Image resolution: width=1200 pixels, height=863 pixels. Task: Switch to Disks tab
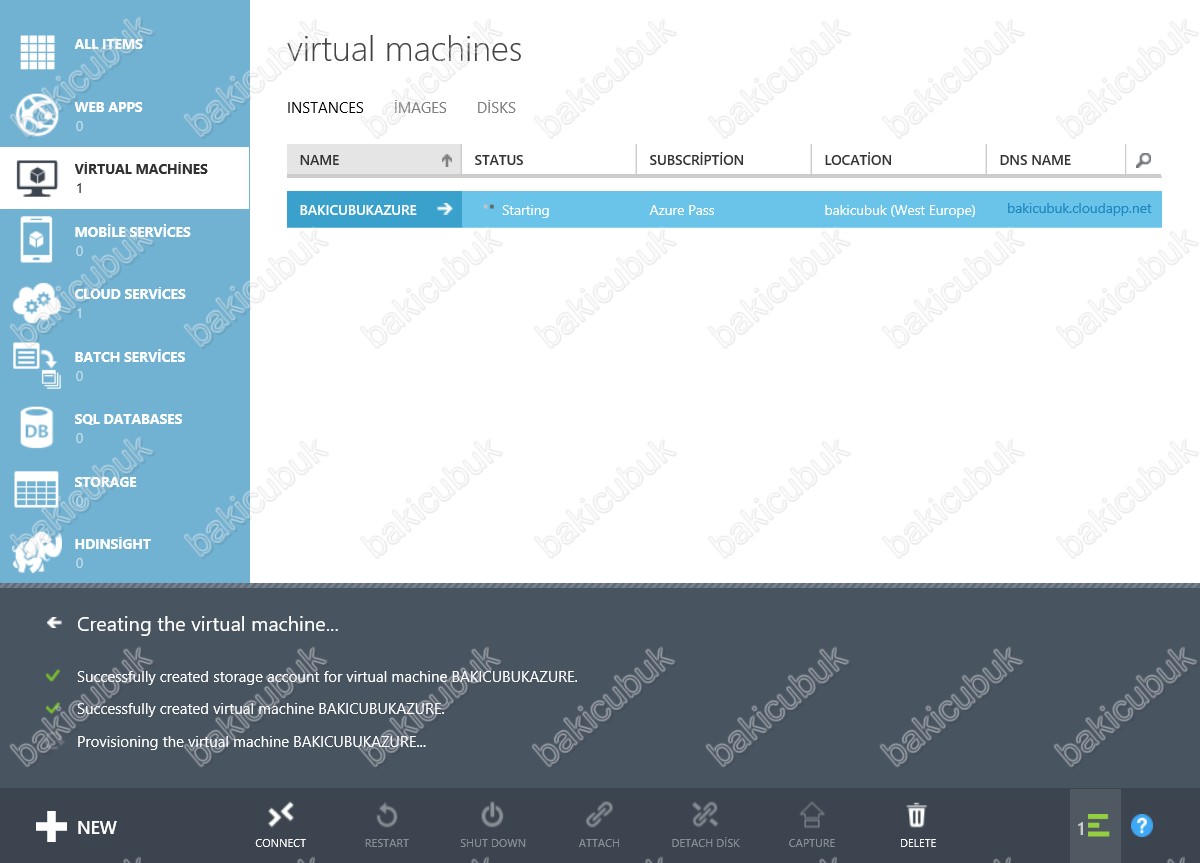pos(496,108)
